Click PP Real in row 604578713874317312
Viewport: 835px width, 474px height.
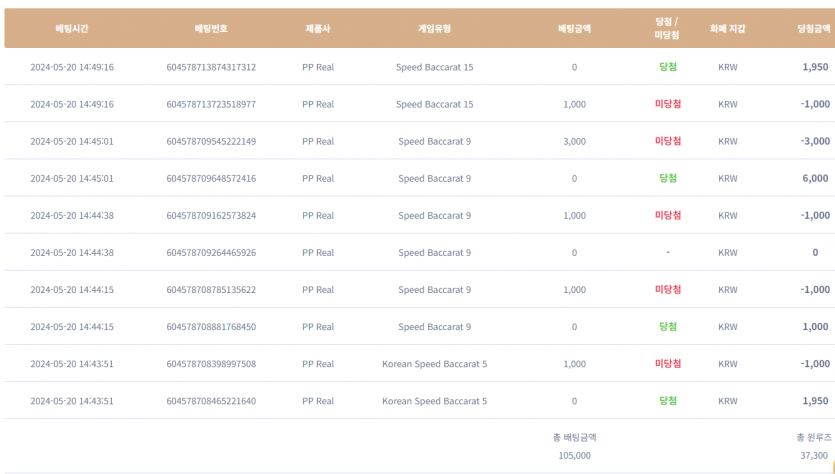coord(318,67)
